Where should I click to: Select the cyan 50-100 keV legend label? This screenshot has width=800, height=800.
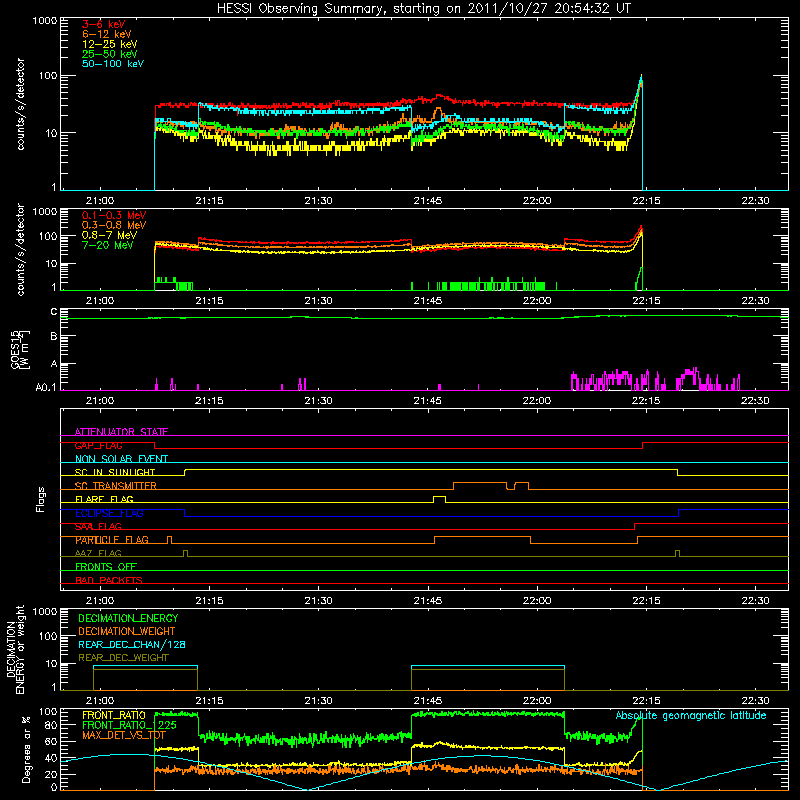tap(113, 64)
